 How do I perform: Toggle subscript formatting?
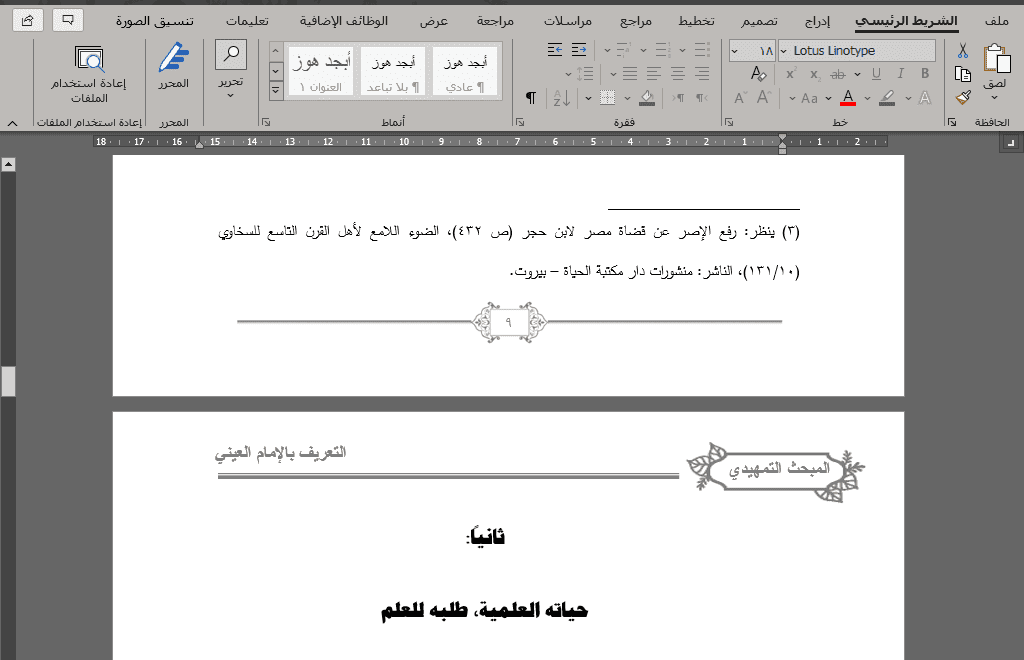(x=814, y=74)
